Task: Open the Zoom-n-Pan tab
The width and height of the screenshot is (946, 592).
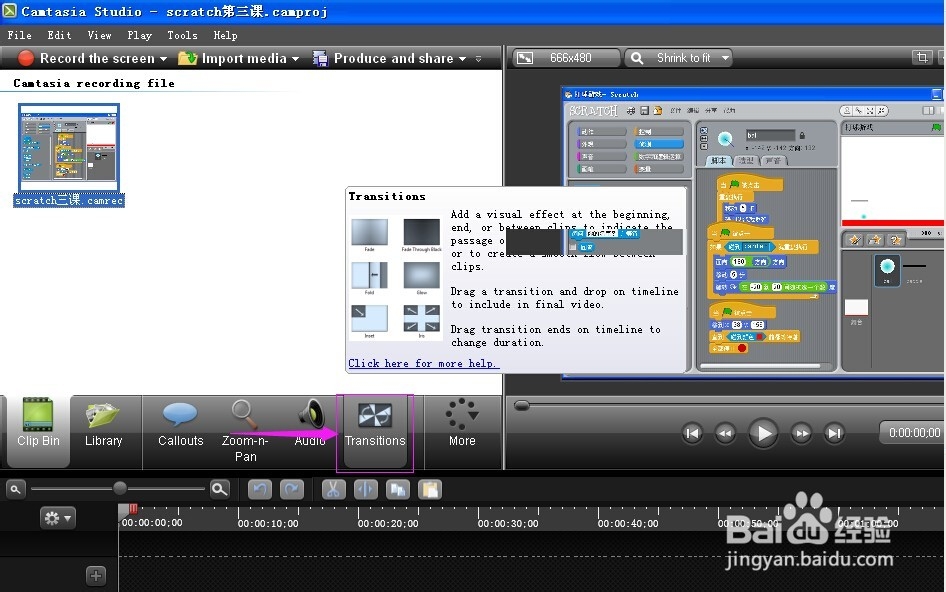Action: click(x=245, y=430)
